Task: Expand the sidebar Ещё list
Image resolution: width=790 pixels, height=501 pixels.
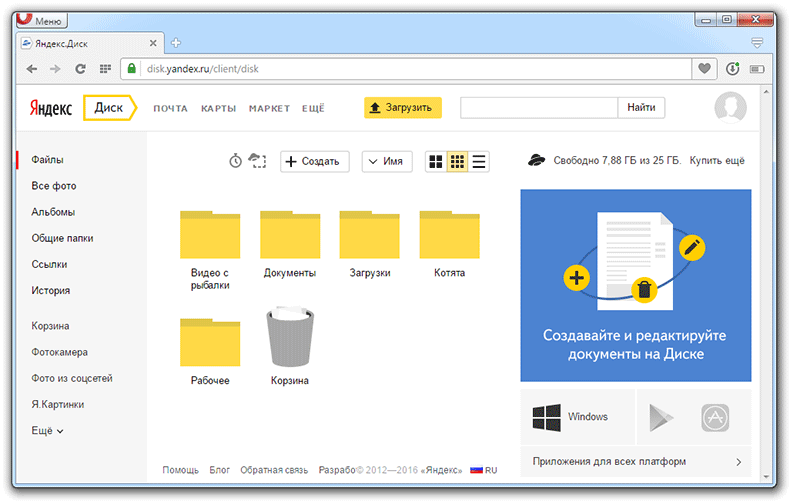Action: click(x=47, y=431)
